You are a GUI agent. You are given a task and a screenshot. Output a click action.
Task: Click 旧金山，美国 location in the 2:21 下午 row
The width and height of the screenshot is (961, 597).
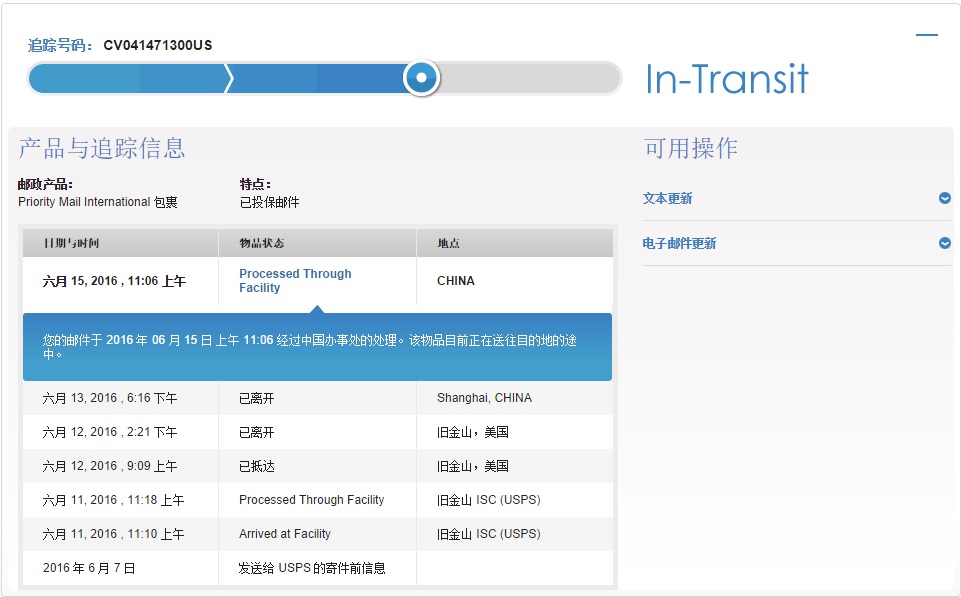[x=473, y=432]
